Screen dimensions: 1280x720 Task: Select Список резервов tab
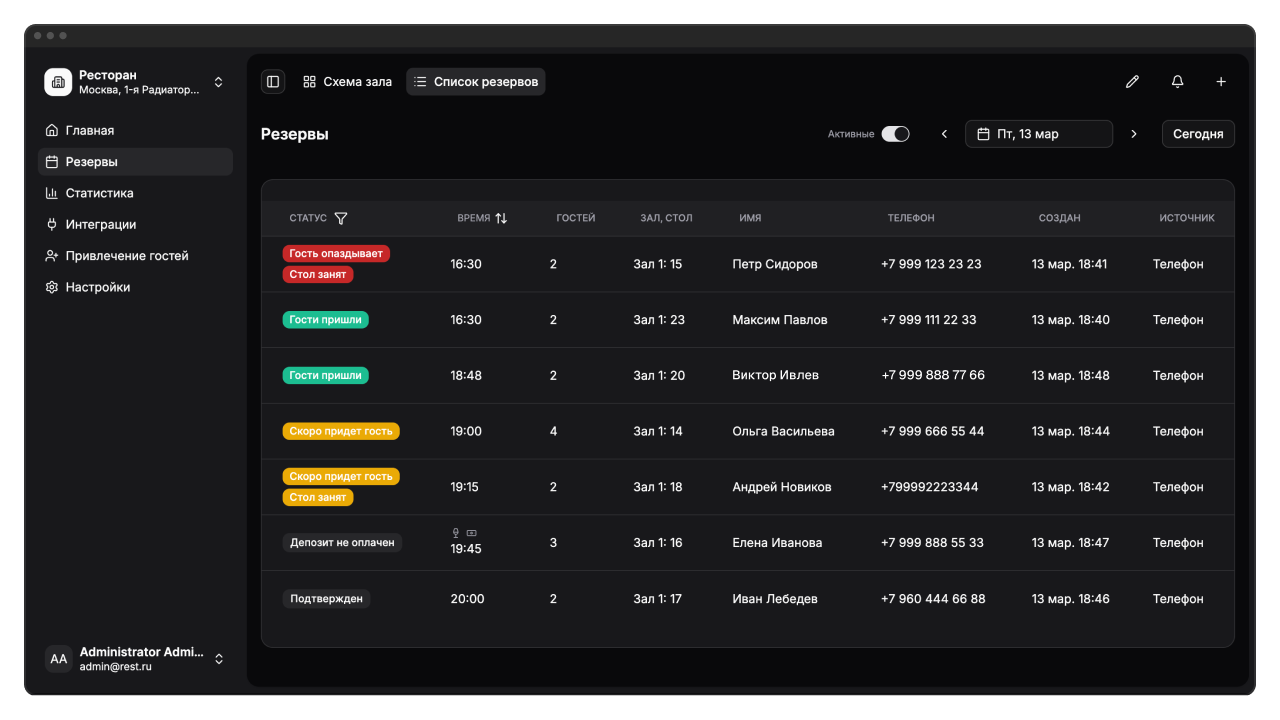tap(476, 82)
